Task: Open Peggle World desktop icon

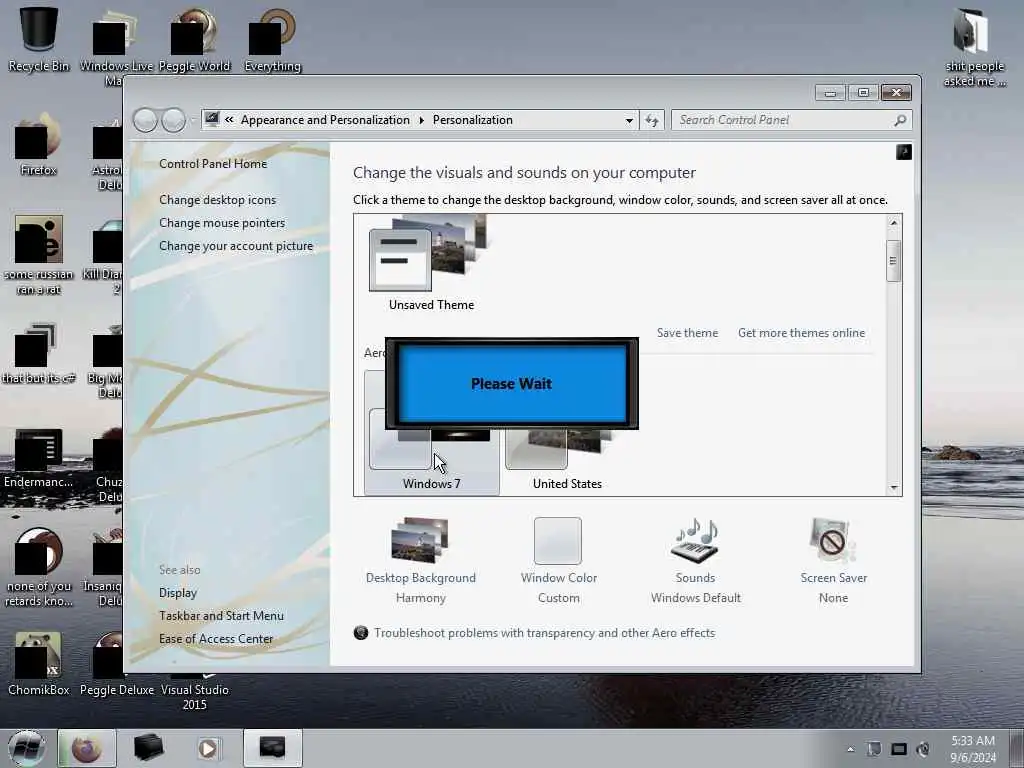Action: point(195,38)
